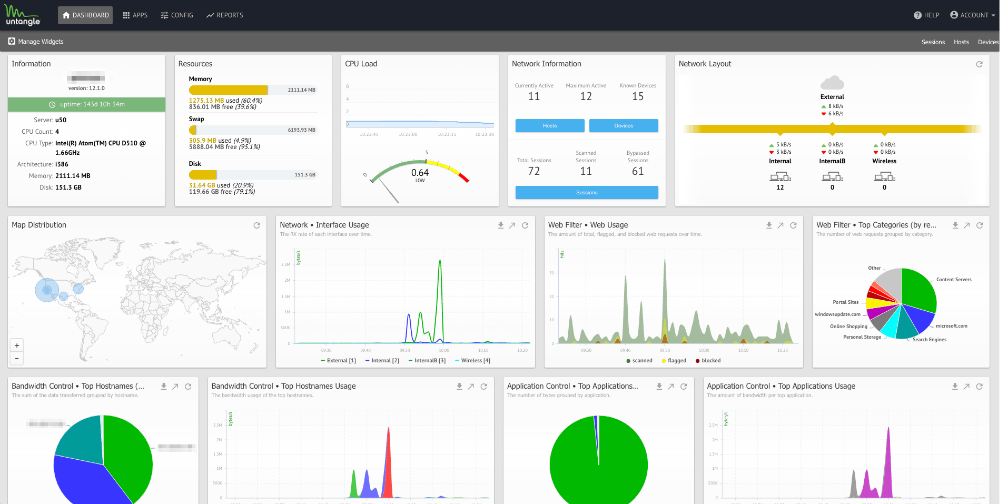
Task: Open Hosts link in the sub-header bar
Action: (961, 42)
